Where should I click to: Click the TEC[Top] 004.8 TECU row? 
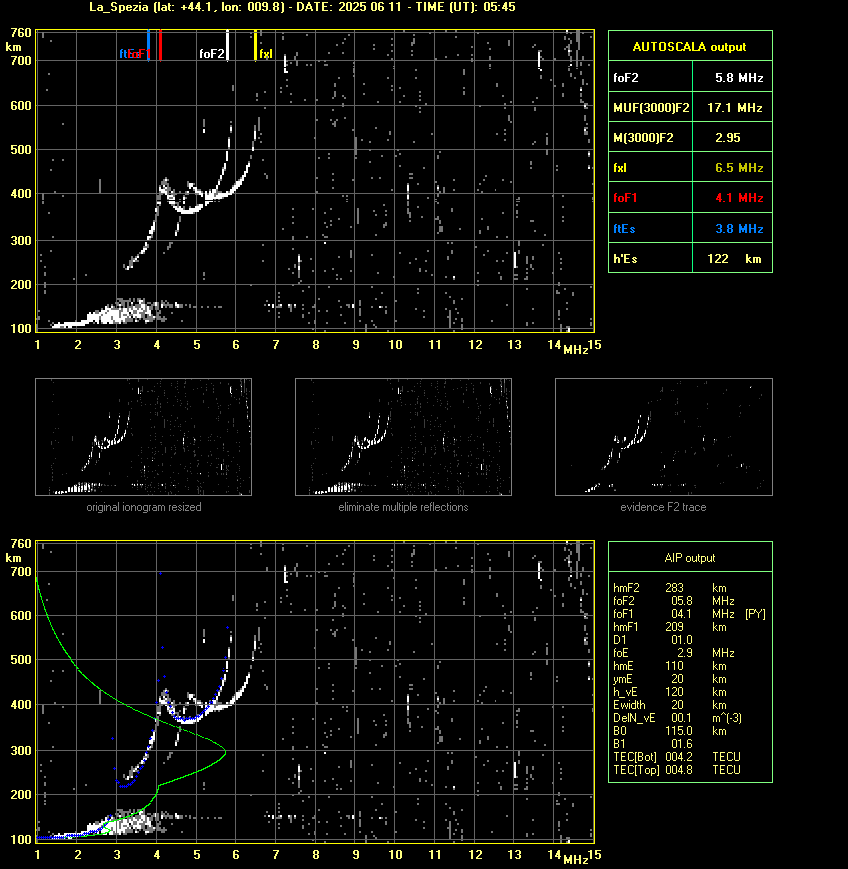(x=677, y=770)
